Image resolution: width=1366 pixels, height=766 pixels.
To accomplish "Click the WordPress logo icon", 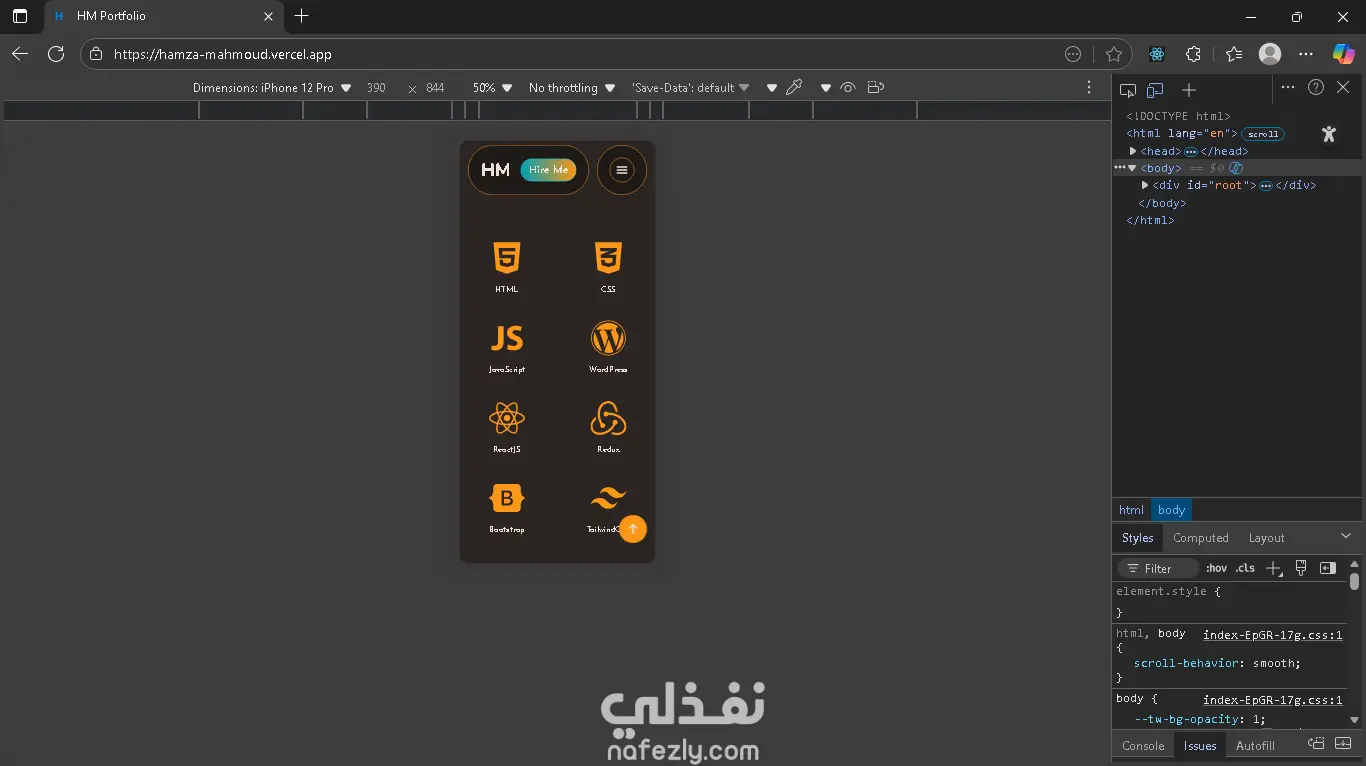I will click(608, 338).
